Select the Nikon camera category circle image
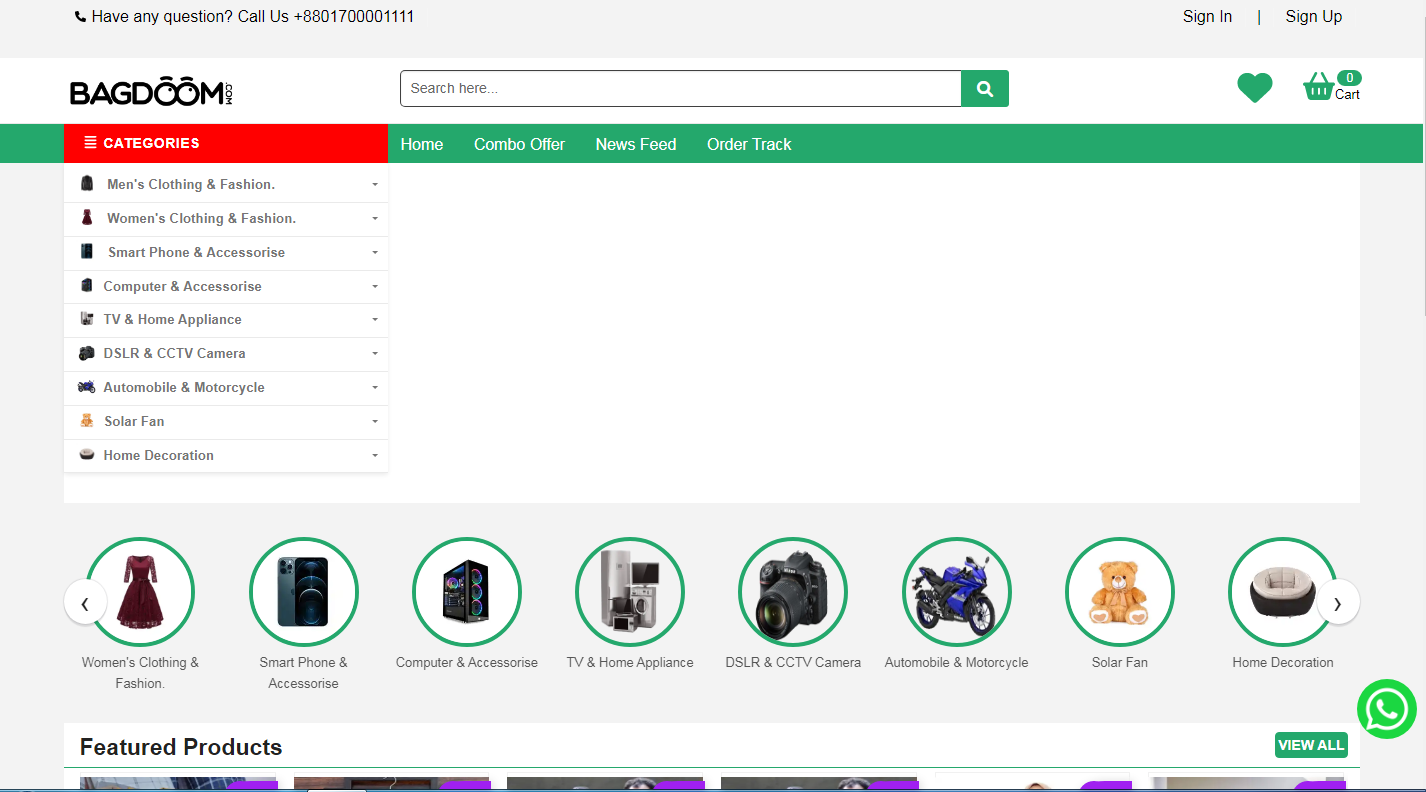The width and height of the screenshot is (1426, 792). pyautogui.click(x=793, y=592)
